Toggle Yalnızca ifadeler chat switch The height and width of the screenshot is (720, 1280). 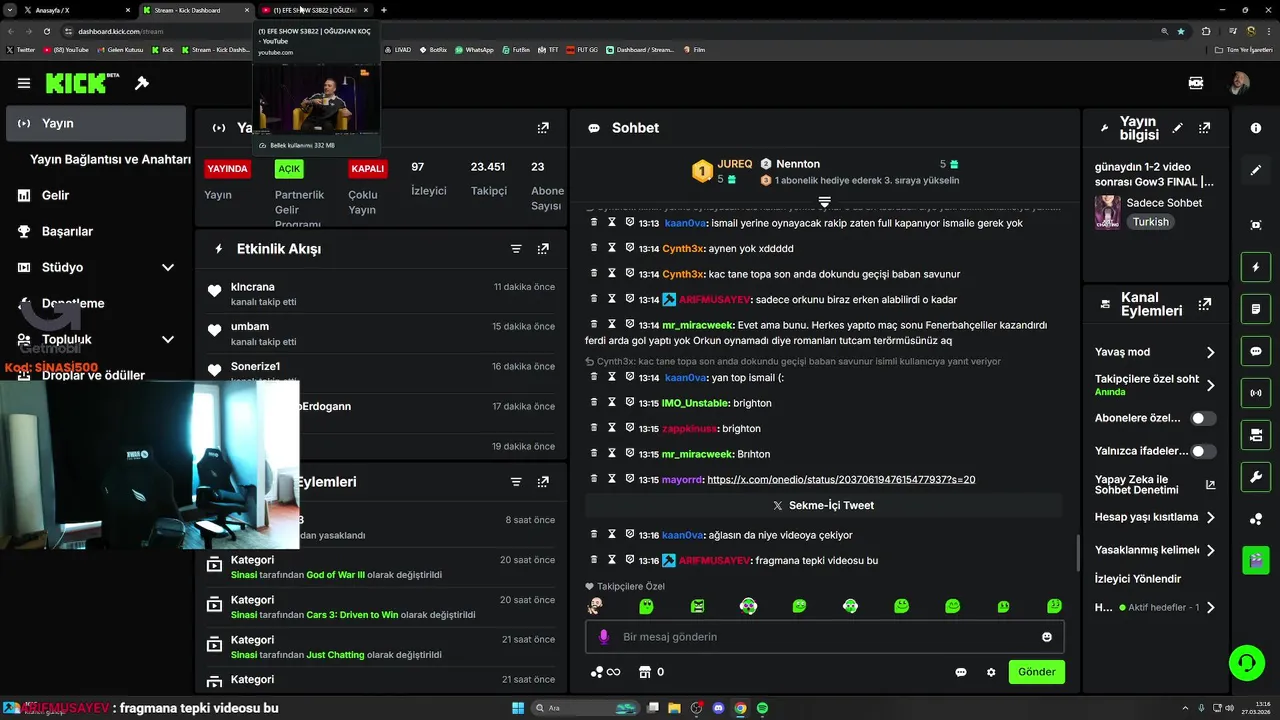1204,451
